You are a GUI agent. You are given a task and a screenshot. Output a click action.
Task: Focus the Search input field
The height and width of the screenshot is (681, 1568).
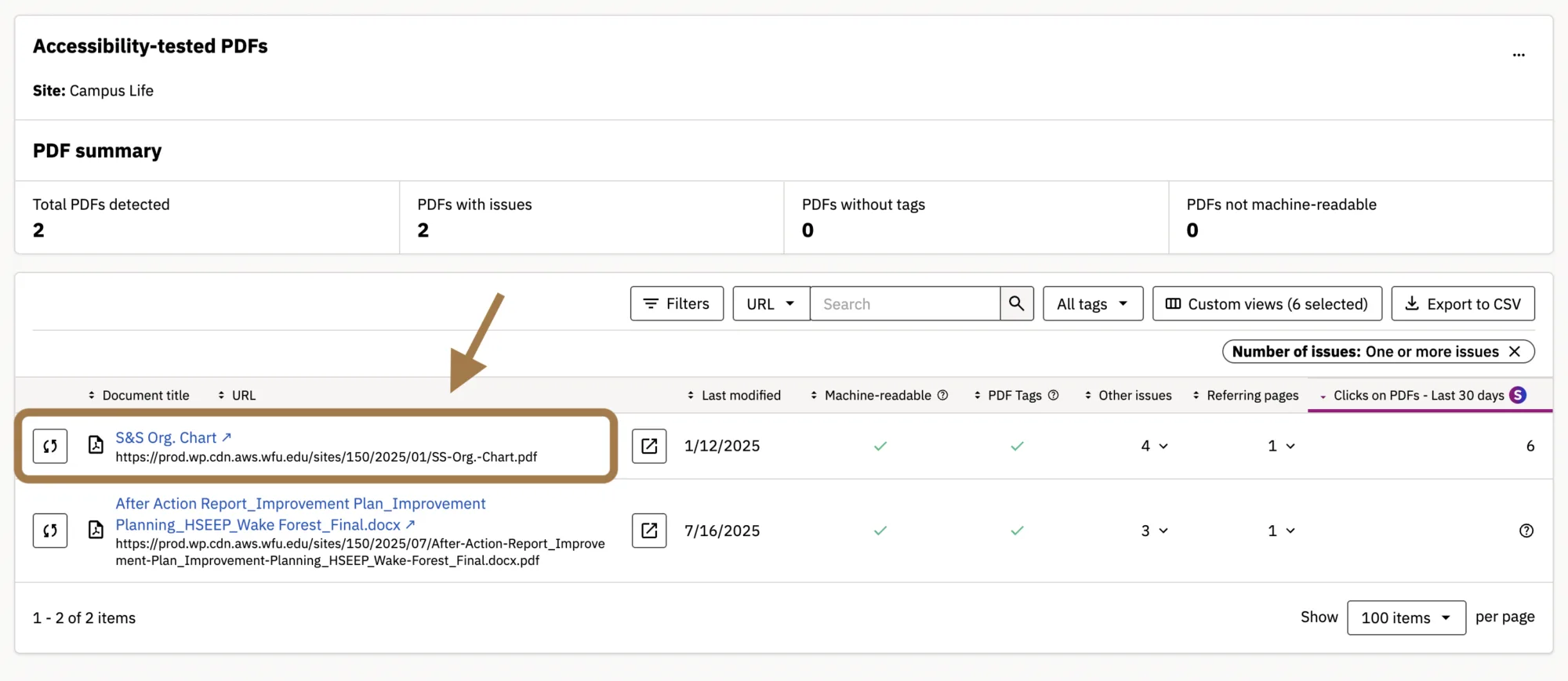click(905, 303)
